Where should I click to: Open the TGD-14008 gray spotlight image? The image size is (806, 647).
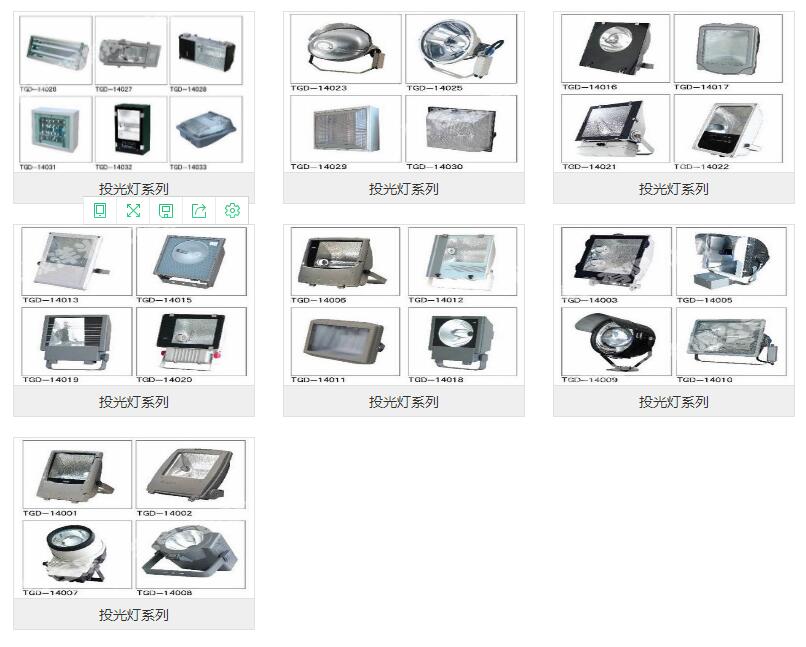pyautogui.click(x=191, y=554)
